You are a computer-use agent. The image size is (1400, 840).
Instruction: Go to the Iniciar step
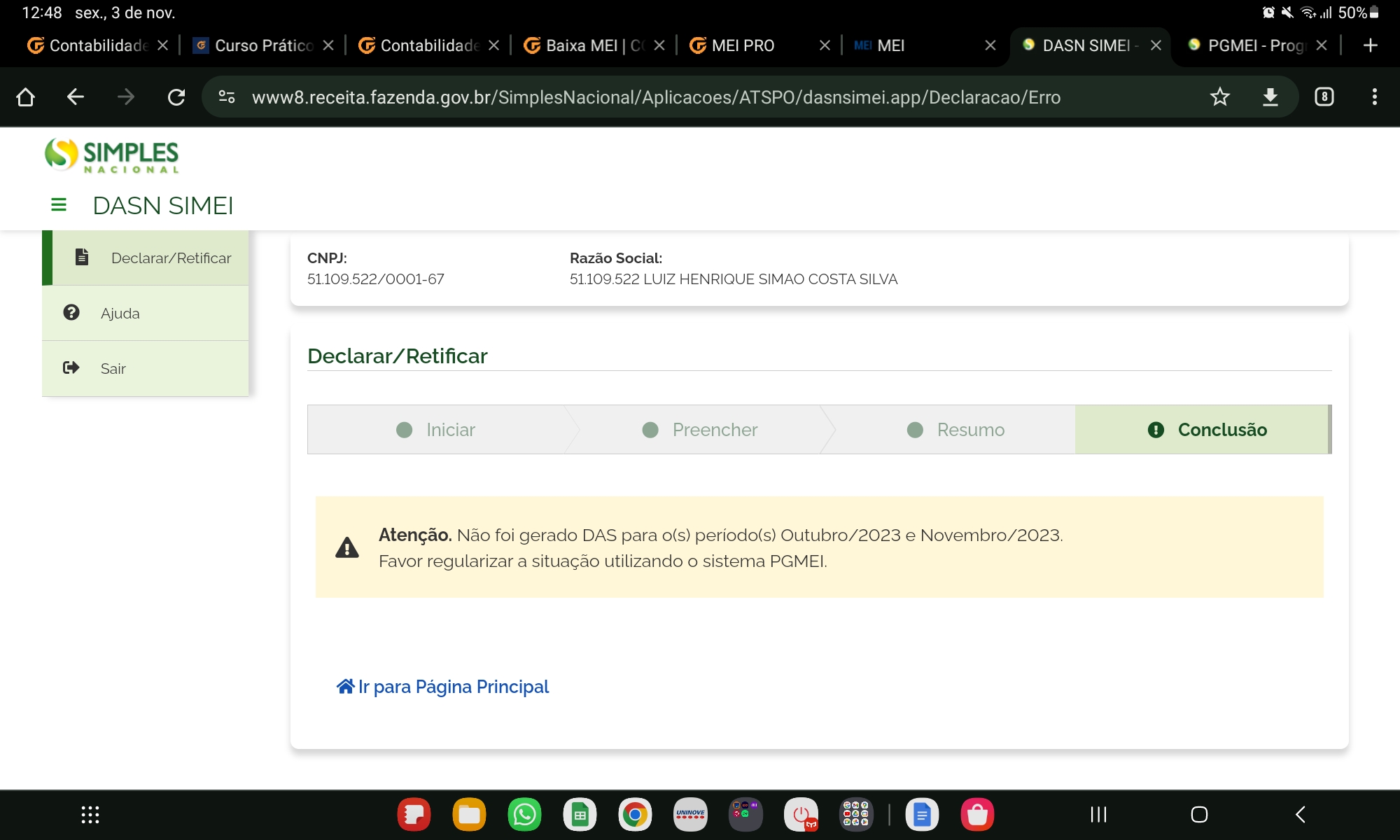(435, 430)
